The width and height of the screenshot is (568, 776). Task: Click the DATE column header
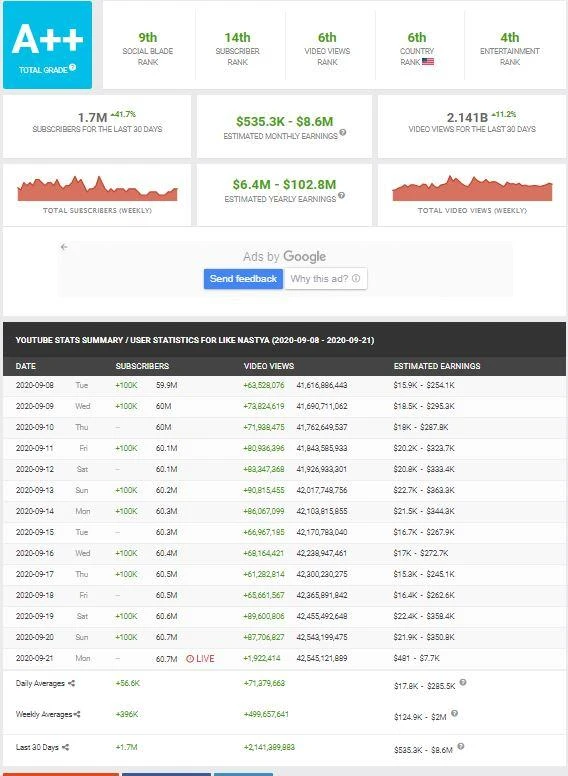point(26,366)
